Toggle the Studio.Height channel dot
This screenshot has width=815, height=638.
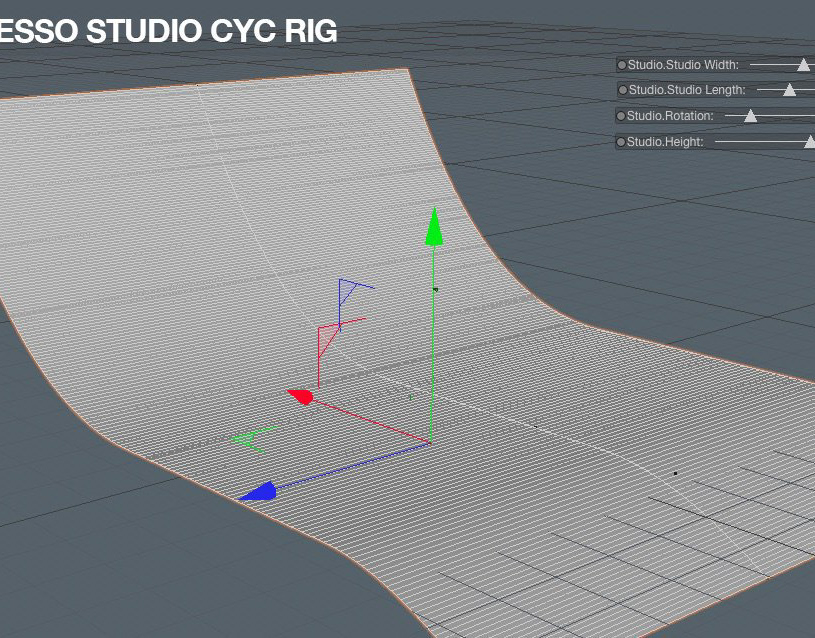[621, 141]
